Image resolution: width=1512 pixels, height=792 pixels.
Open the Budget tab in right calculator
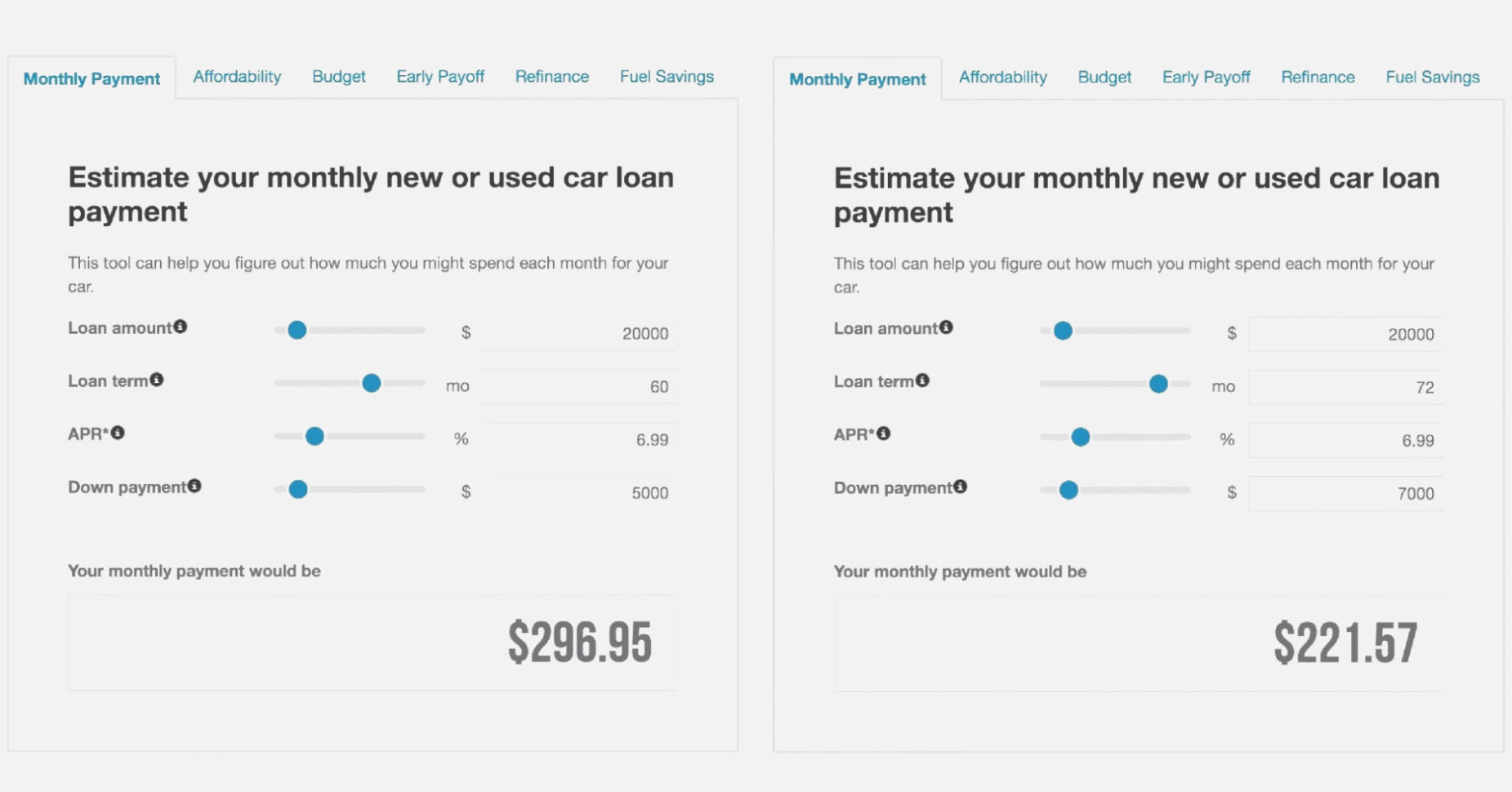tap(1104, 78)
